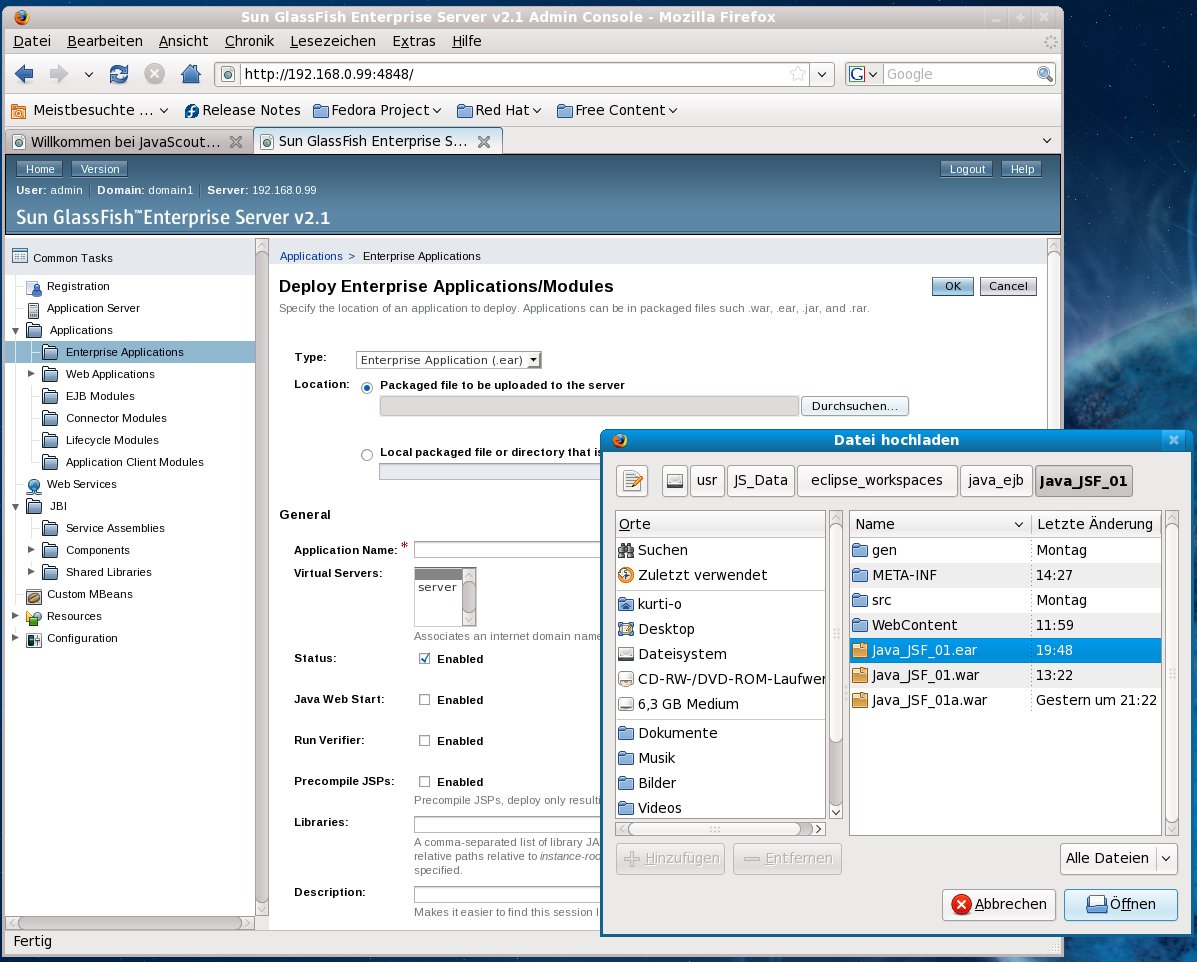
Task: Click the Durchsuchen browse button
Action: pos(854,406)
